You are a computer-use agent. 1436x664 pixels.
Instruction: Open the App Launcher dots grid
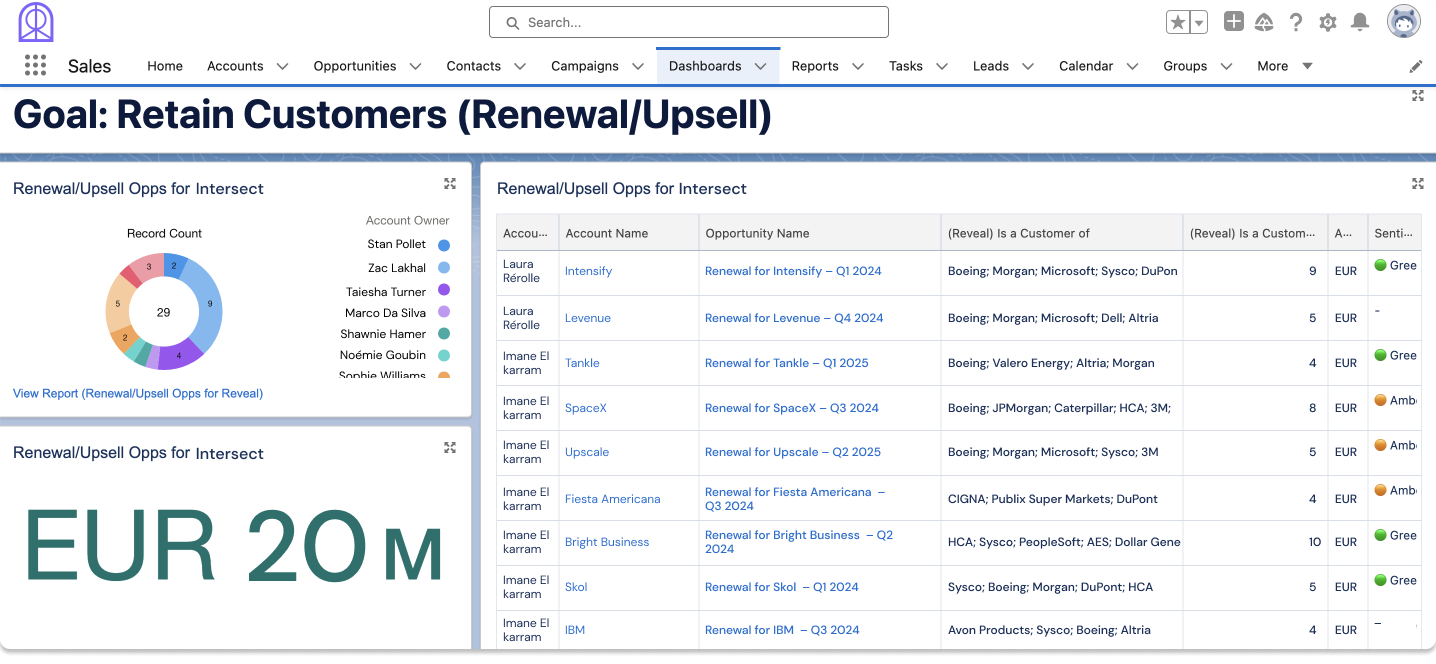point(35,65)
